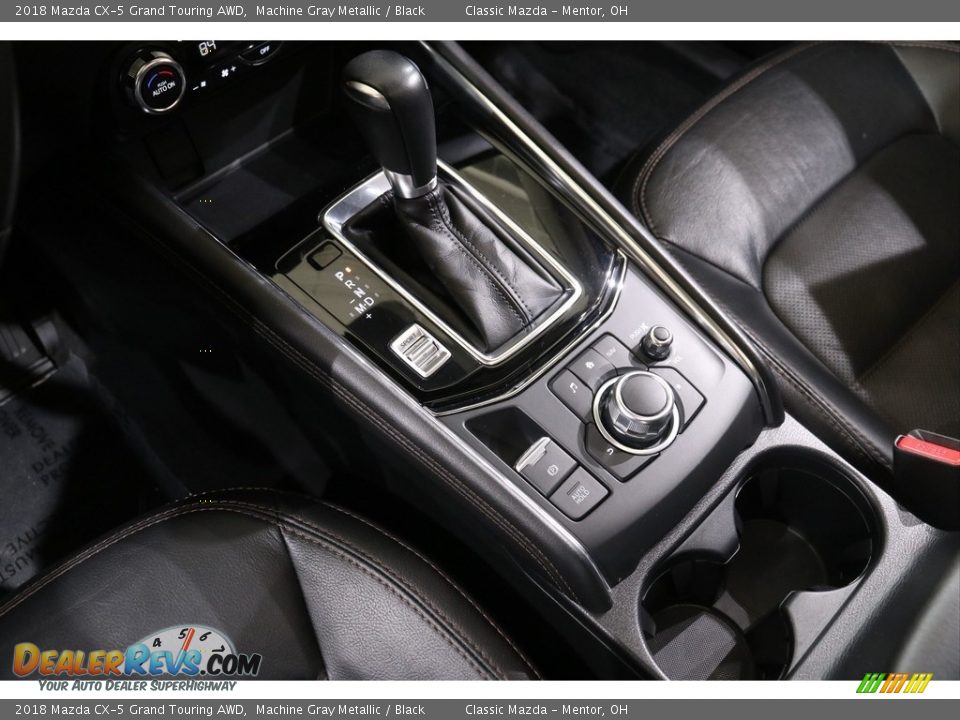Engage the electronic parking brake switch

pos(546,464)
